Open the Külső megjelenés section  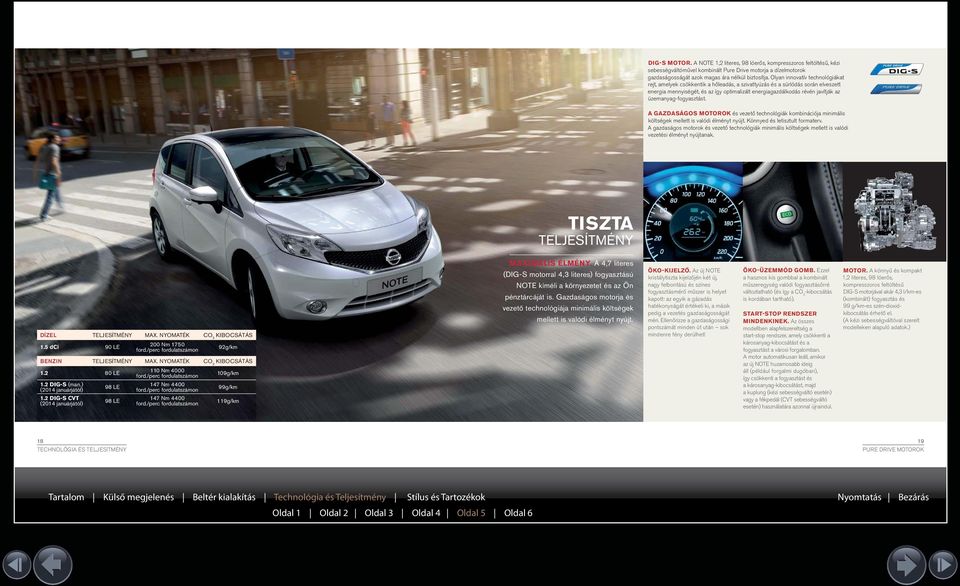(138, 497)
